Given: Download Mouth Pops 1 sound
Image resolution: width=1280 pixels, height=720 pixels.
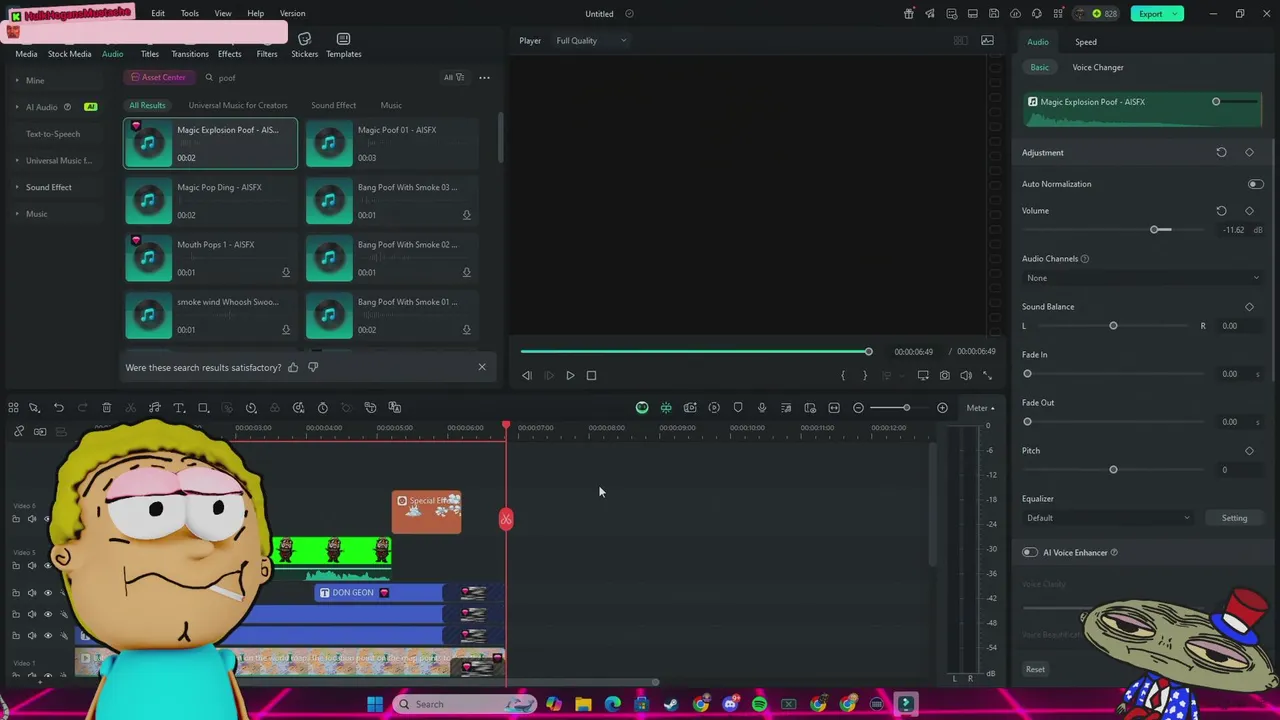Looking at the screenshot, I should click(286, 272).
